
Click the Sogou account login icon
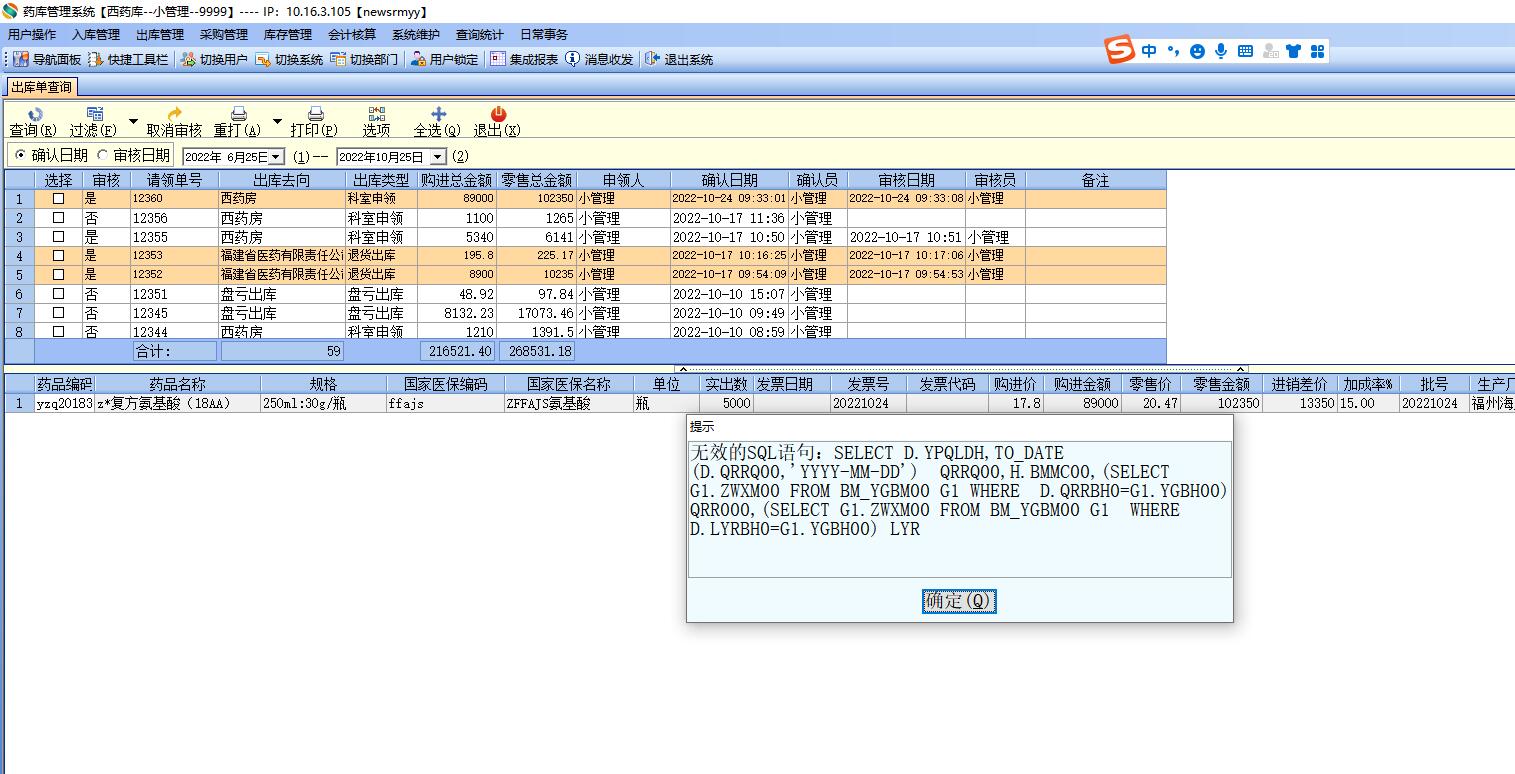tap(1270, 51)
